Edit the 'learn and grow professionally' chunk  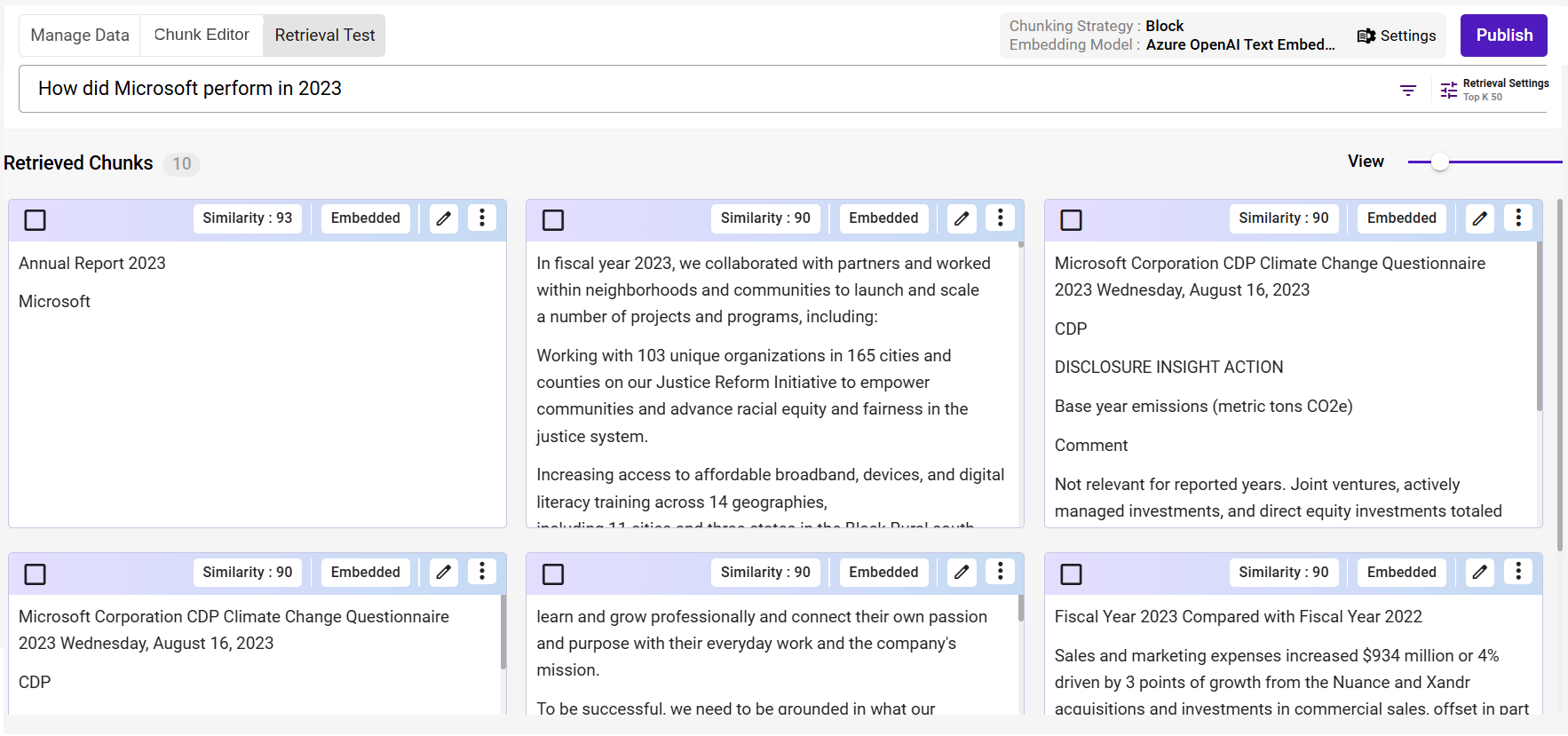pos(962,573)
